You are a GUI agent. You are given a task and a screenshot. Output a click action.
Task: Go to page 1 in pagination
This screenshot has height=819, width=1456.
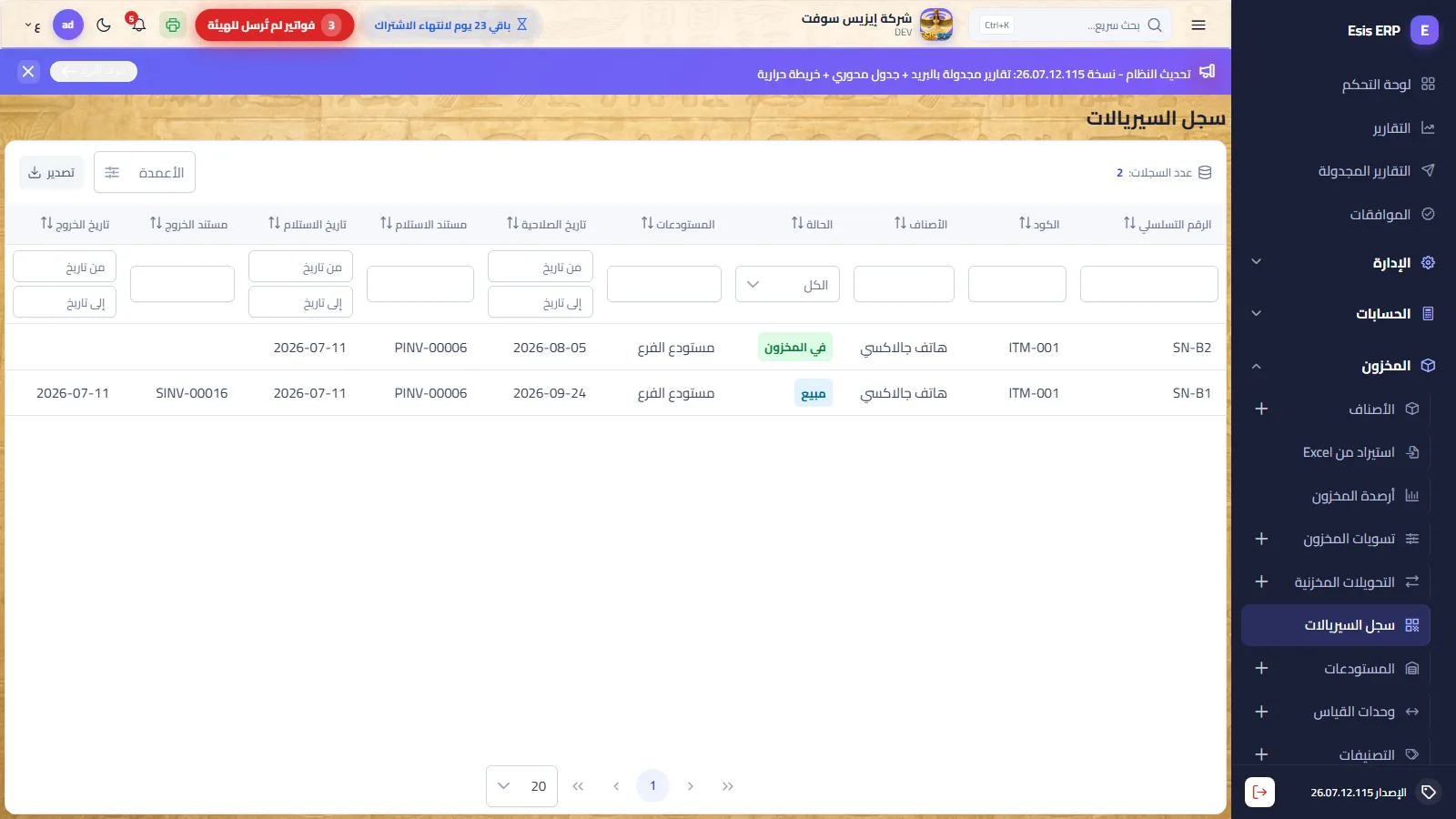(x=652, y=785)
